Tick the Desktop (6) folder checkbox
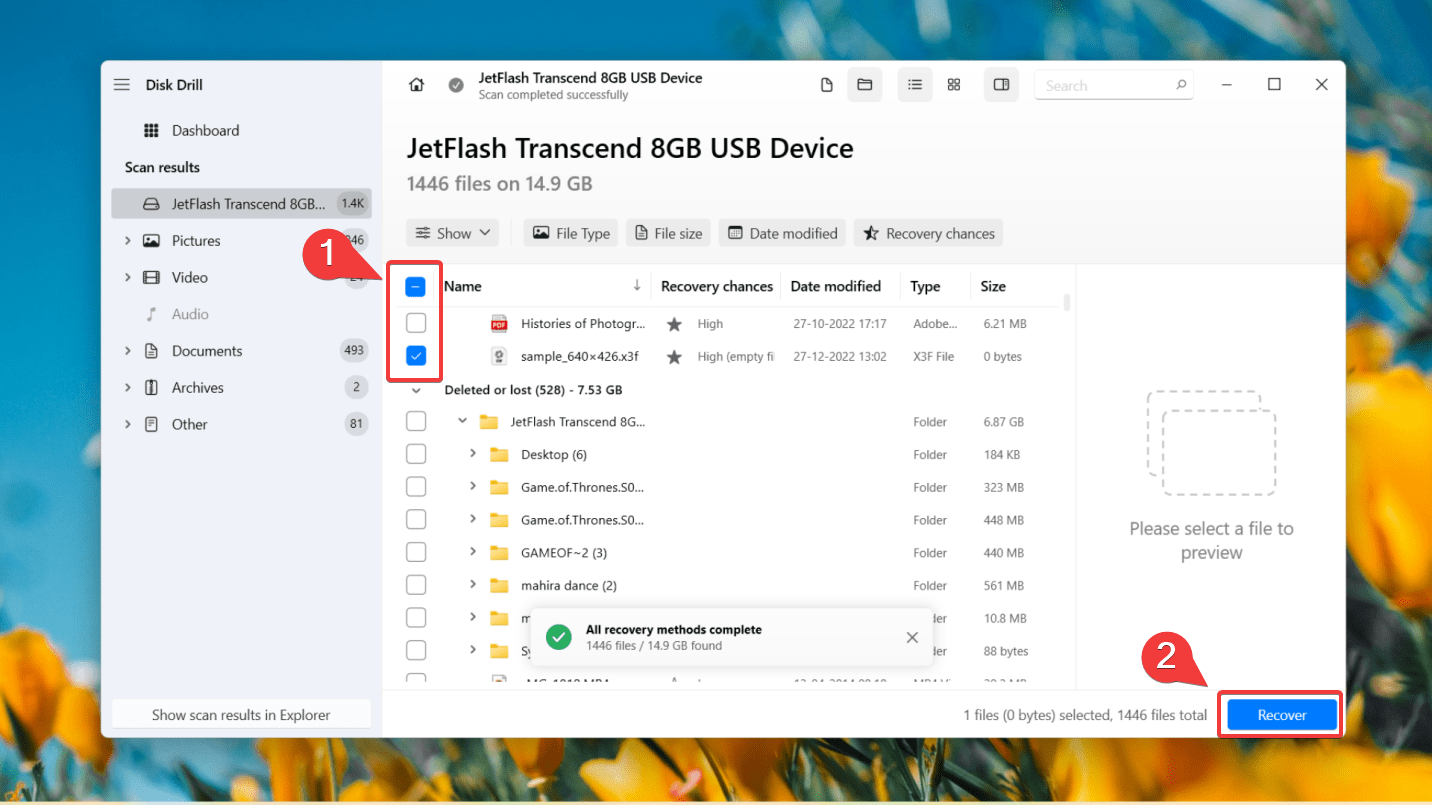 (416, 454)
